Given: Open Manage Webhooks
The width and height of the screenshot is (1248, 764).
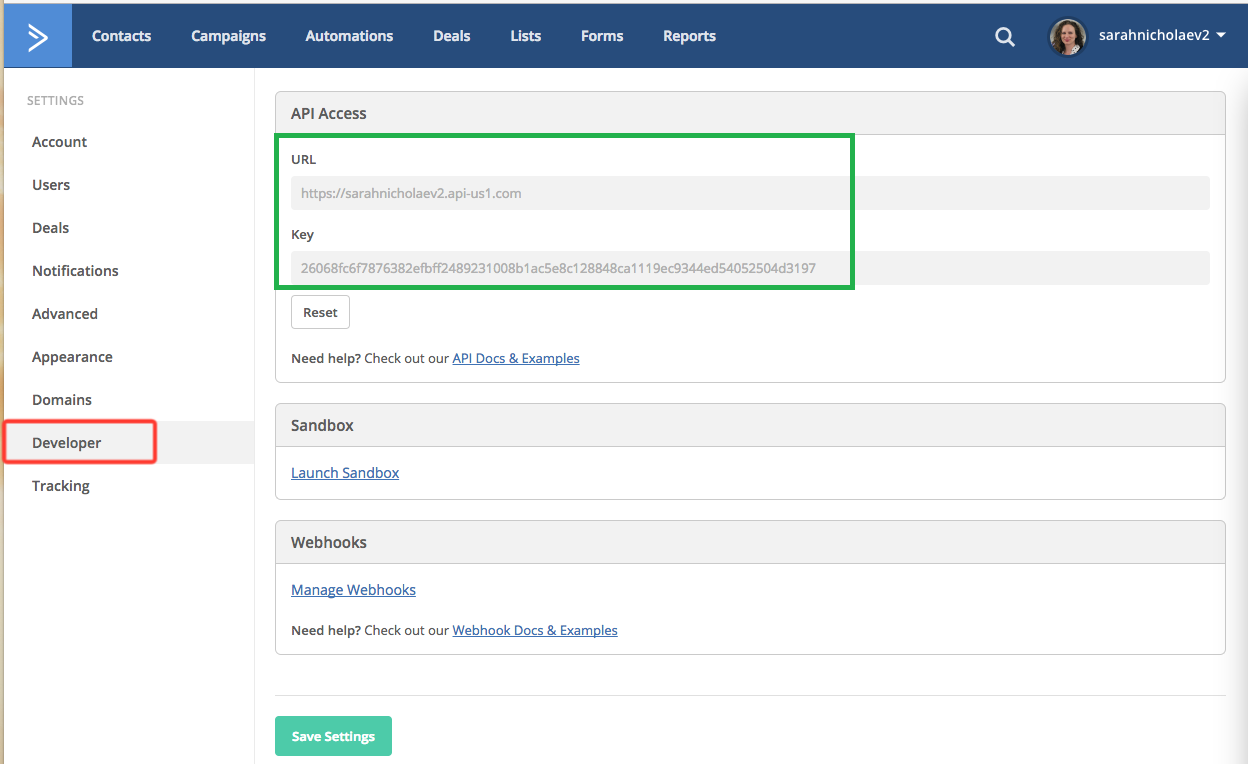Looking at the screenshot, I should click(x=353, y=589).
